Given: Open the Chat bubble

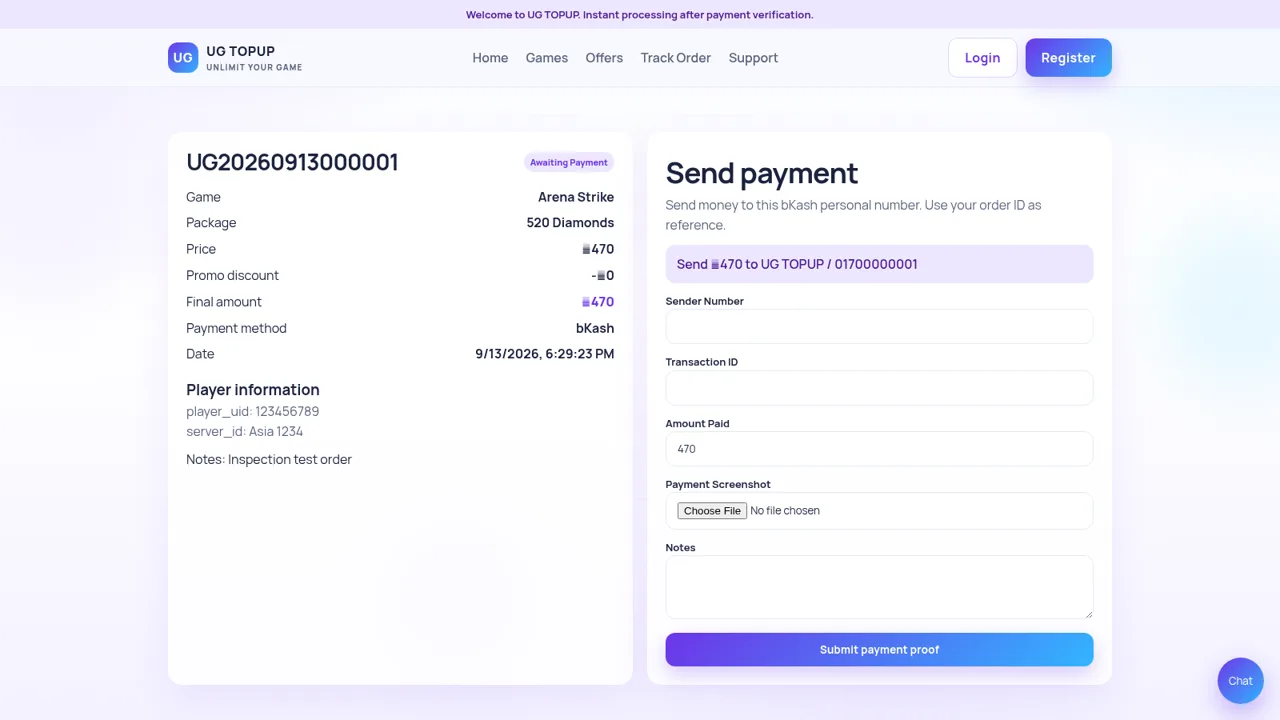Looking at the screenshot, I should click(1240, 681).
